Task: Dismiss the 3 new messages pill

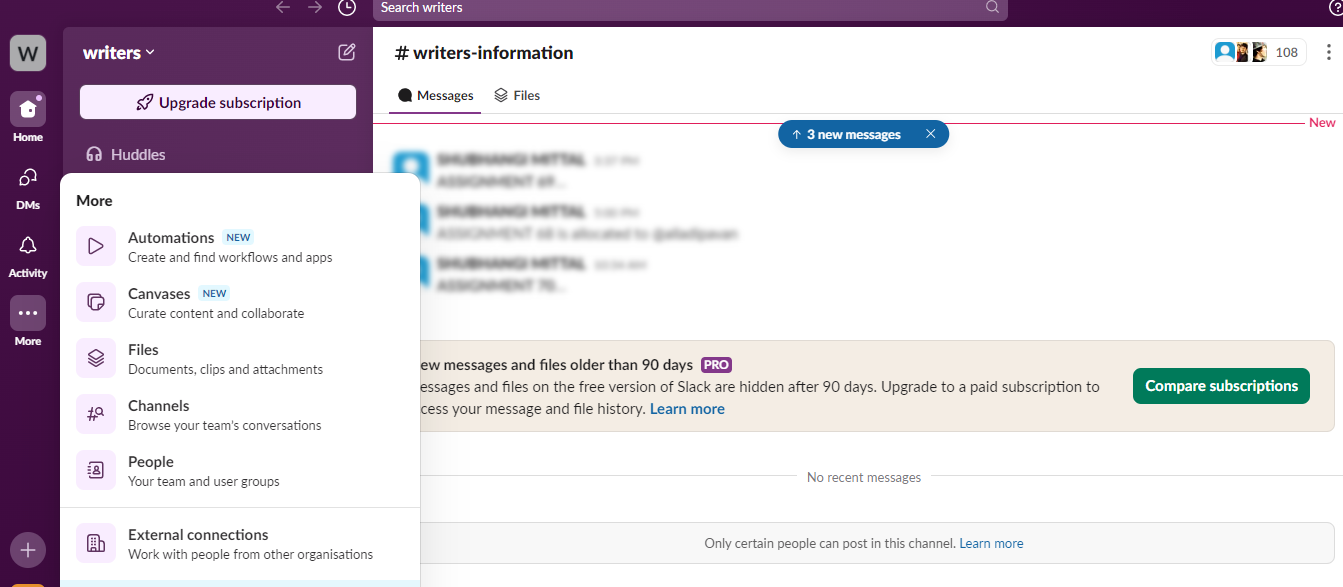Action: click(x=931, y=135)
